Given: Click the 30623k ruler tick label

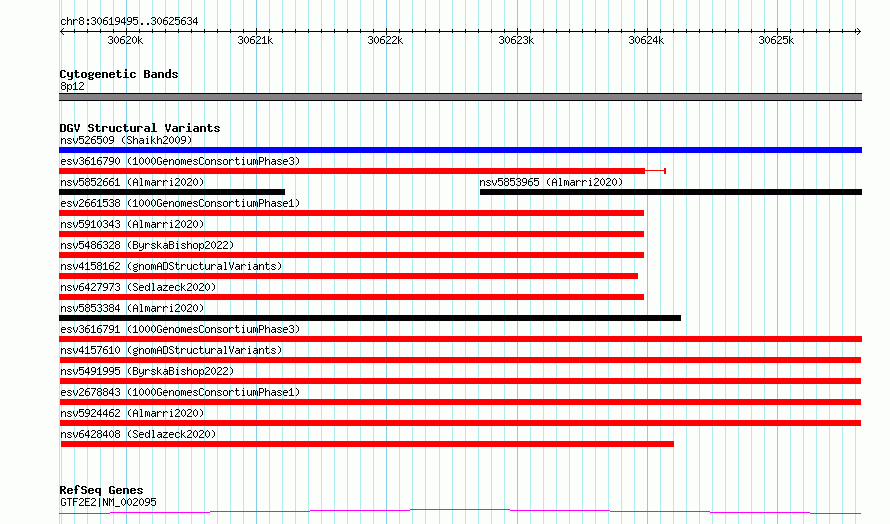Looking at the screenshot, I should (515, 40).
